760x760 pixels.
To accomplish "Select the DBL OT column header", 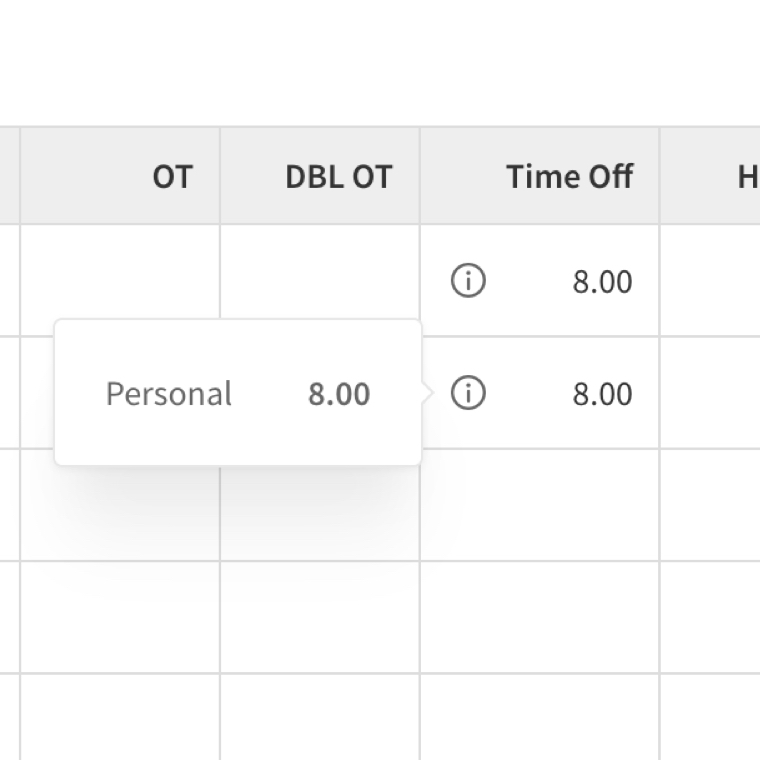I will (x=320, y=176).
